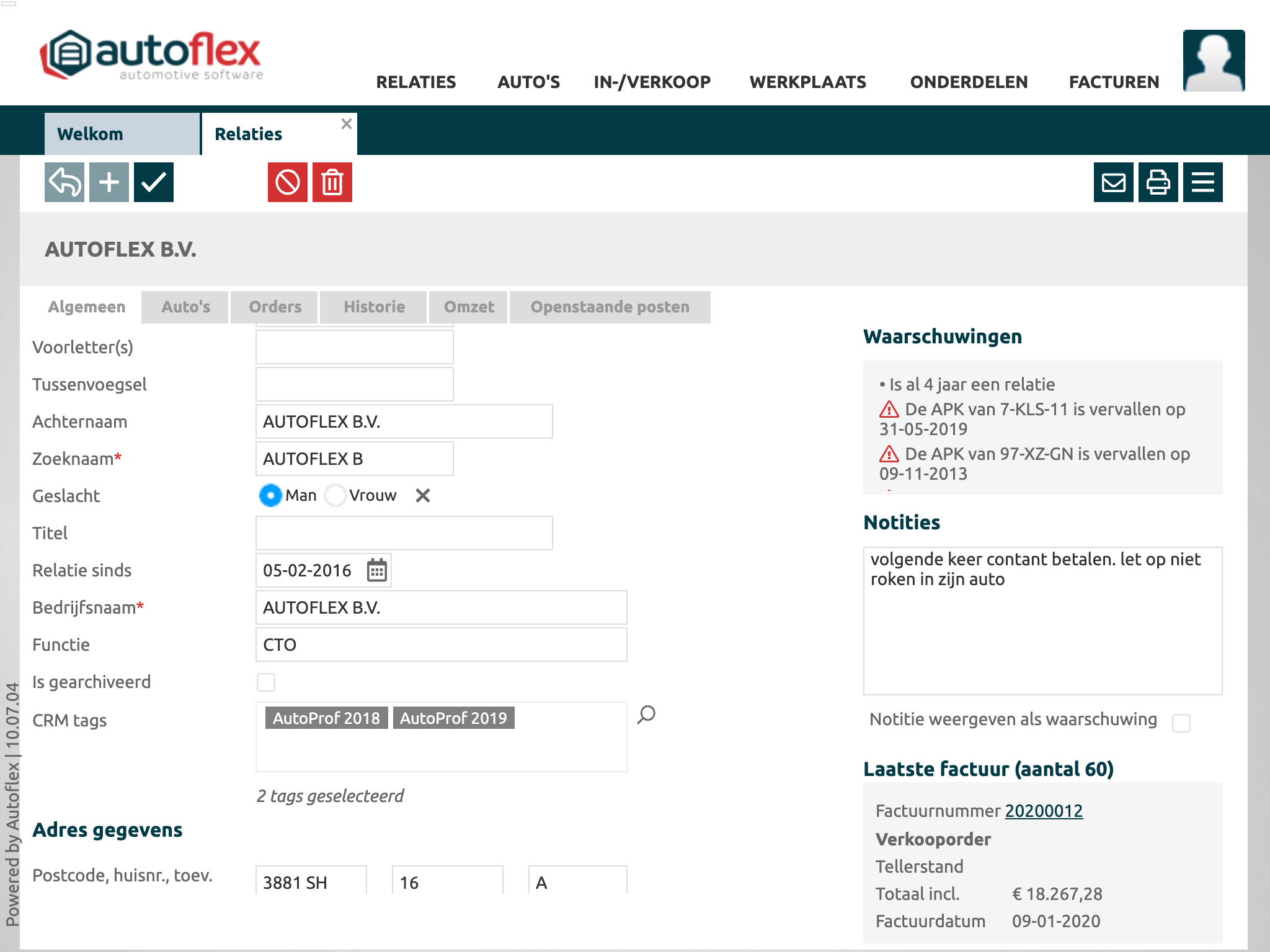Select the Vrouw radio button
Screen dimensions: 1270x952
tap(335, 495)
